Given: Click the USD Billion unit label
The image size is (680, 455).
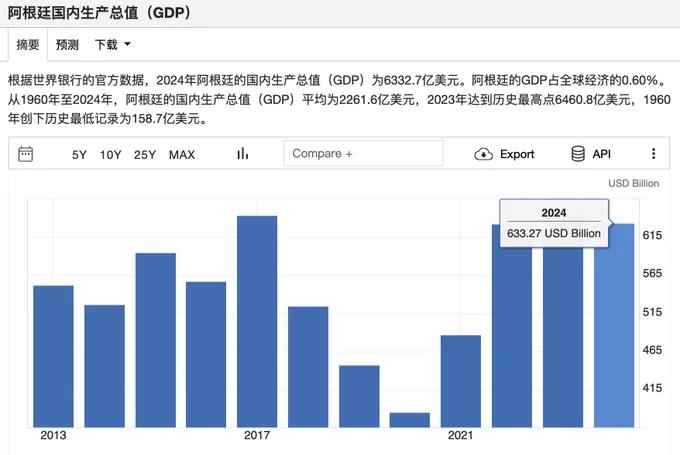Looking at the screenshot, I should coord(634,183).
